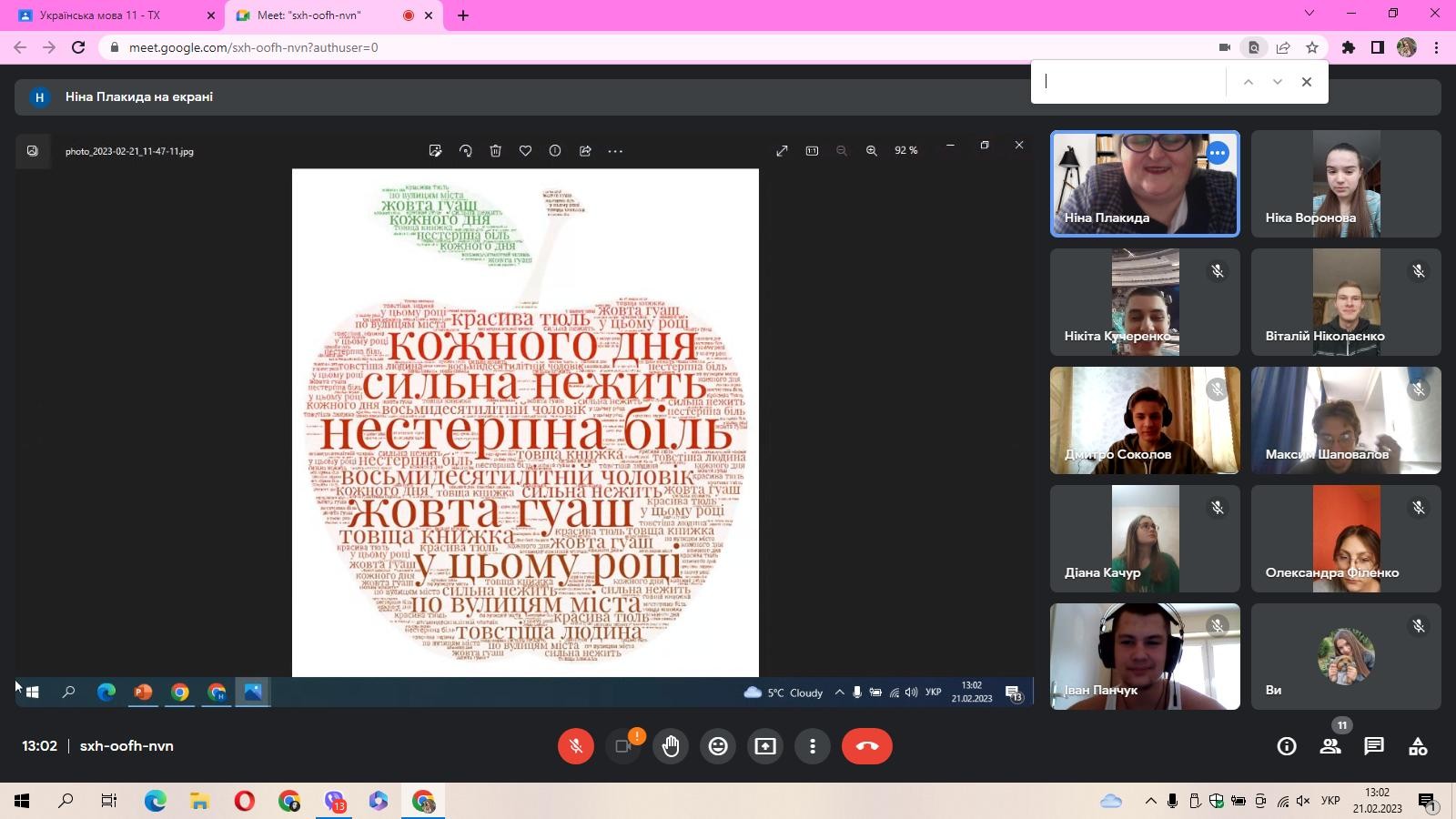Show hidden icons in the system tray
Viewport: 1456px width, 819px height.
pos(1150,801)
